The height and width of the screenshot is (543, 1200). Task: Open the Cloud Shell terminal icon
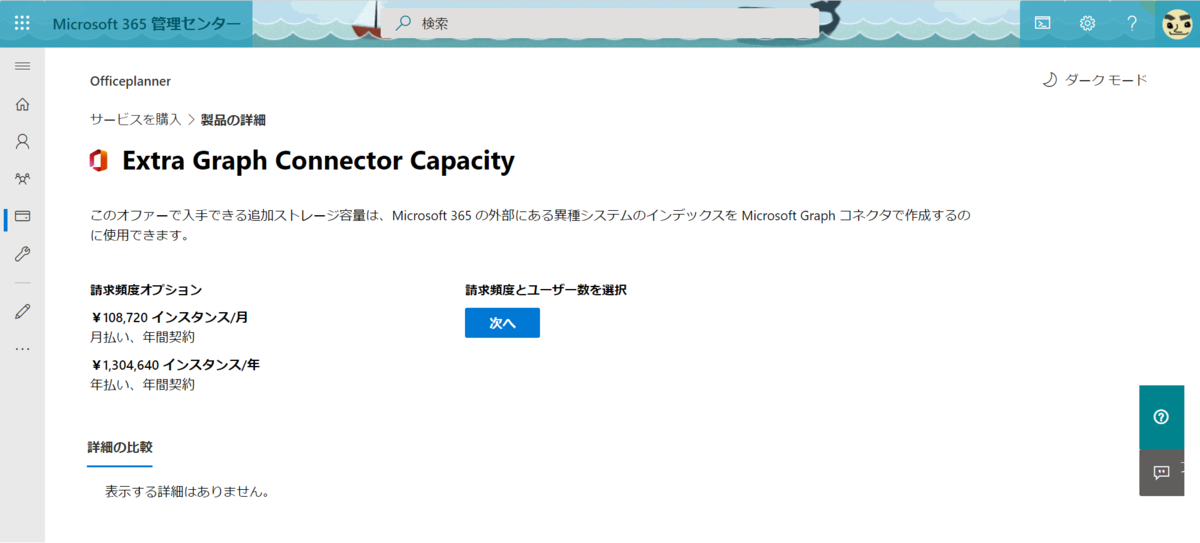(1042, 23)
